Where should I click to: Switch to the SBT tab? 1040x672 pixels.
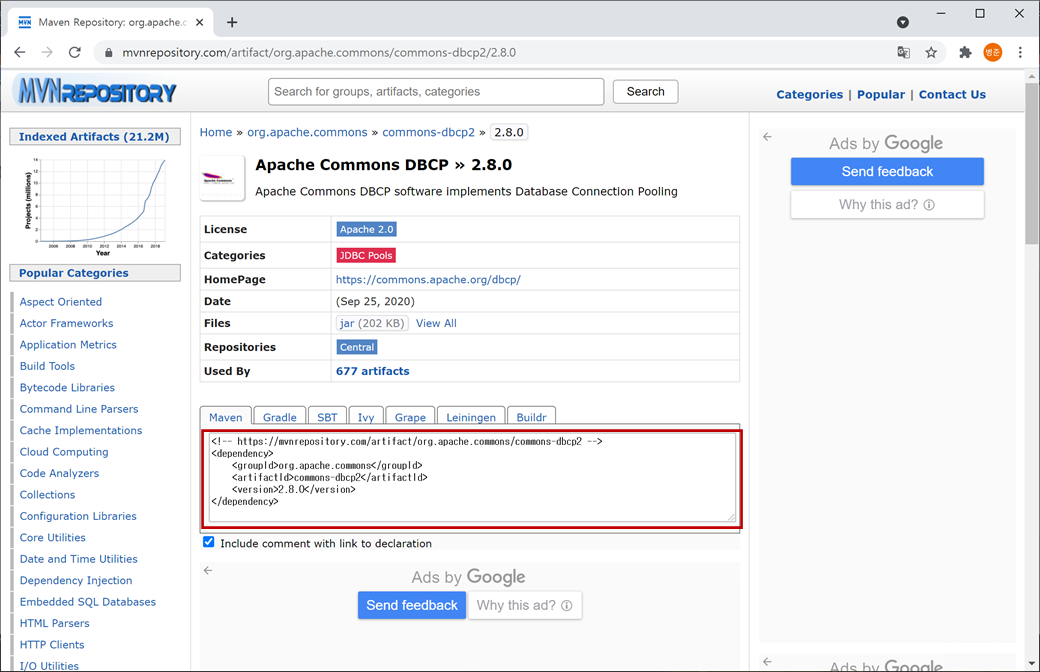point(327,417)
